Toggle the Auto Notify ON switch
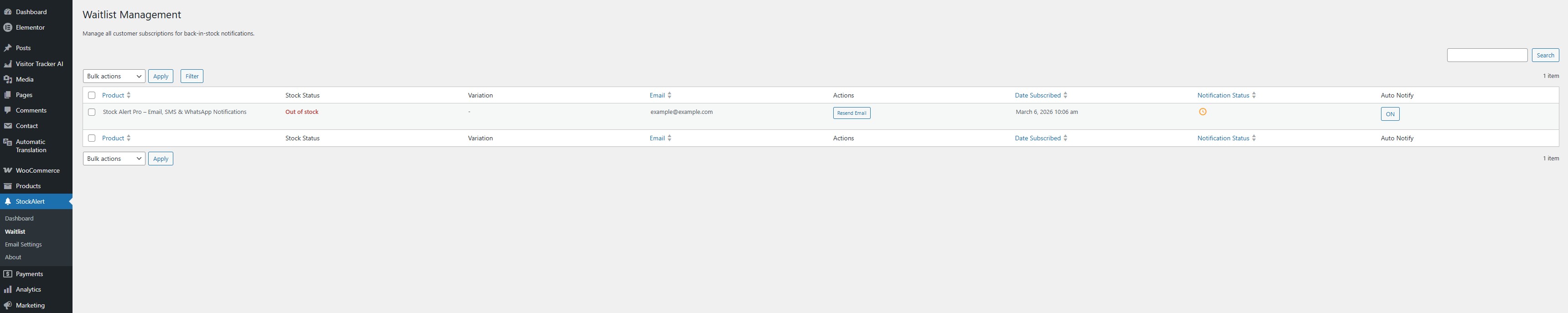Screen dimensions: 1568x313 [1390, 114]
